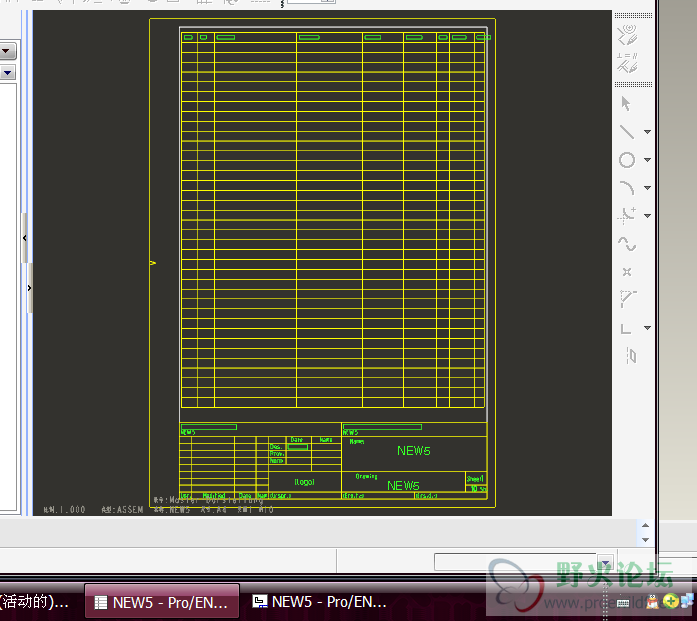This screenshot has width=697, height=621.
Task: Switch to the highlighted NEW5 Pro/ENGINEER taskbar window
Action: (162, 602)
